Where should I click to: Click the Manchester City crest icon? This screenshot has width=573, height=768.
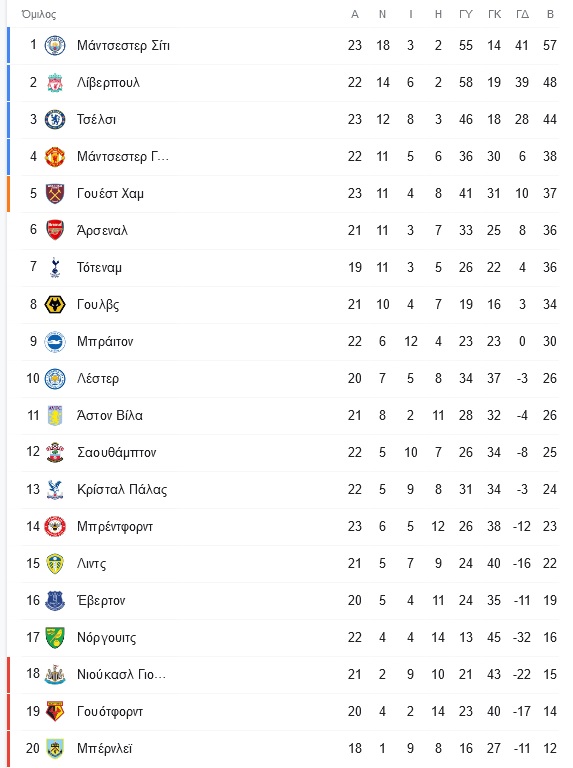[55, 46]
